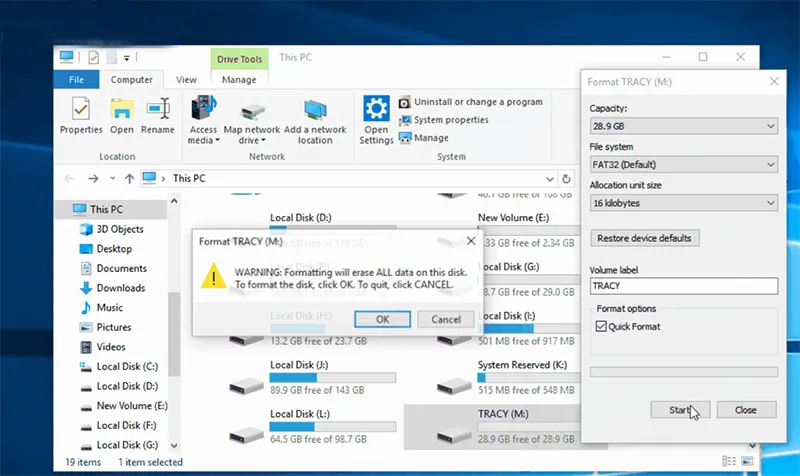Click Add a network location icon

point(315,110)
